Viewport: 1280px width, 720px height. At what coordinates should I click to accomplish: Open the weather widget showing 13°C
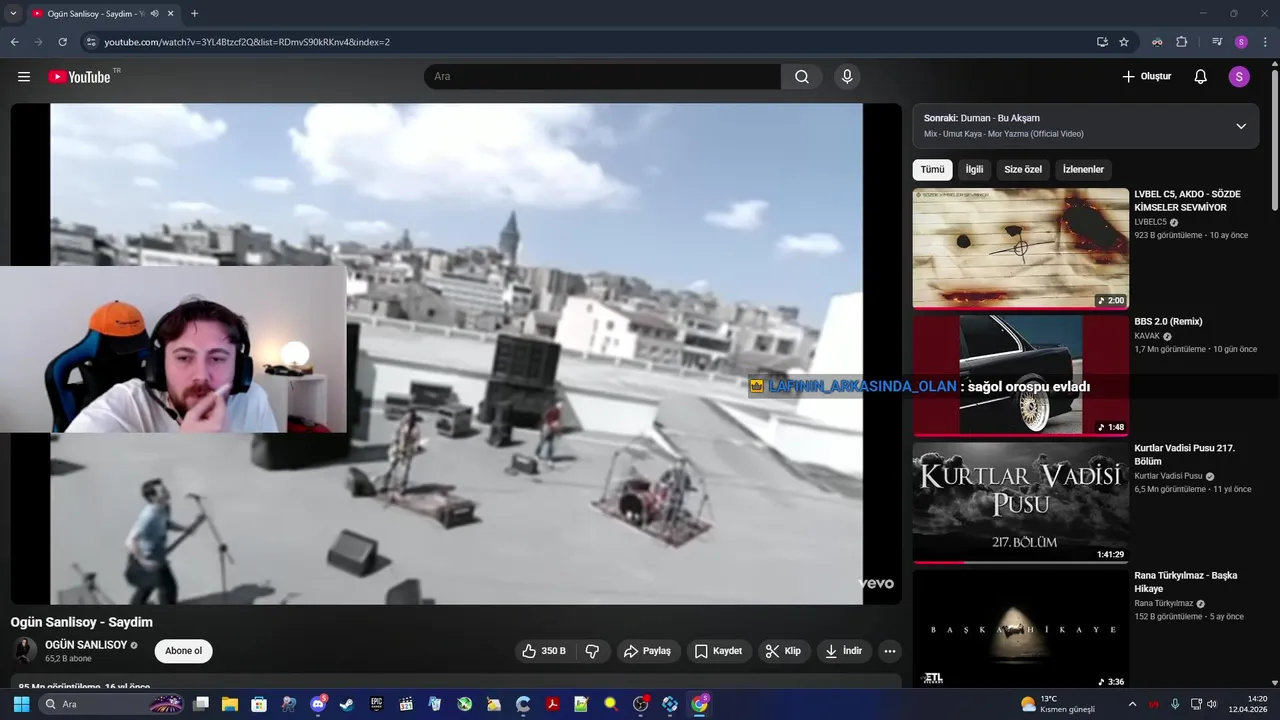(1058, 704)
